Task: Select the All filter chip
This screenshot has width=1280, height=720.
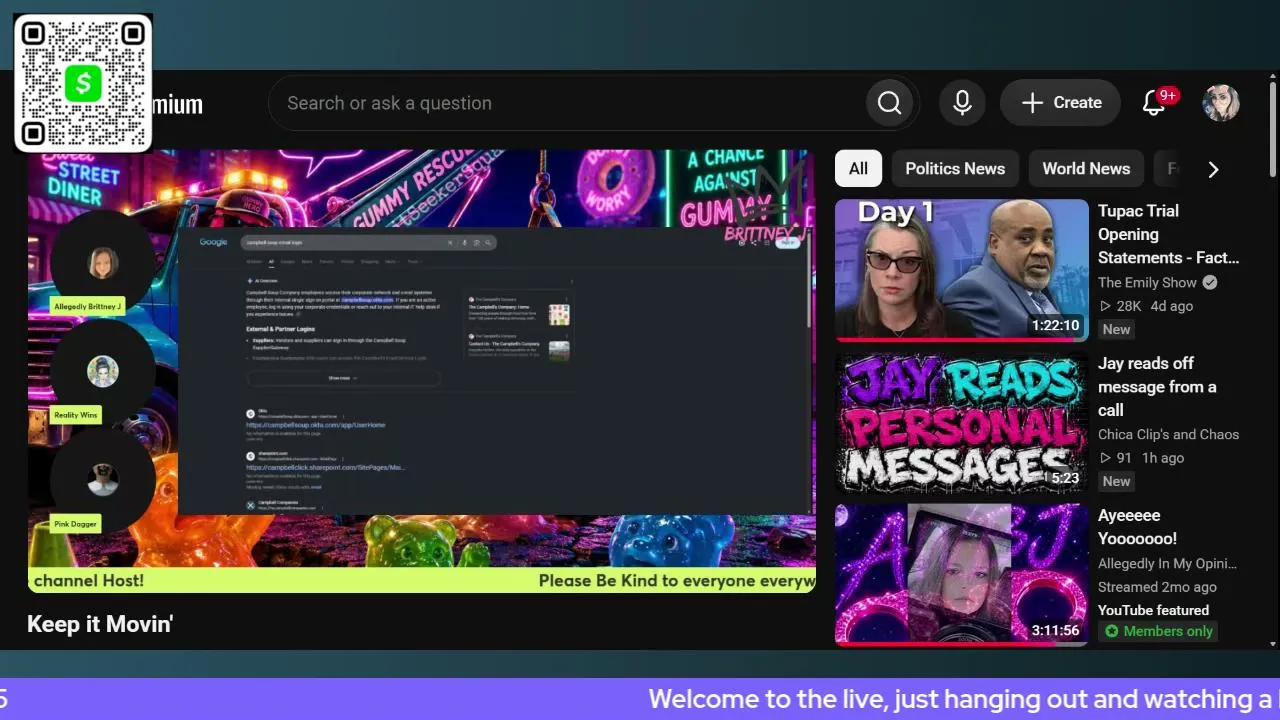Action: coord(858,169)
